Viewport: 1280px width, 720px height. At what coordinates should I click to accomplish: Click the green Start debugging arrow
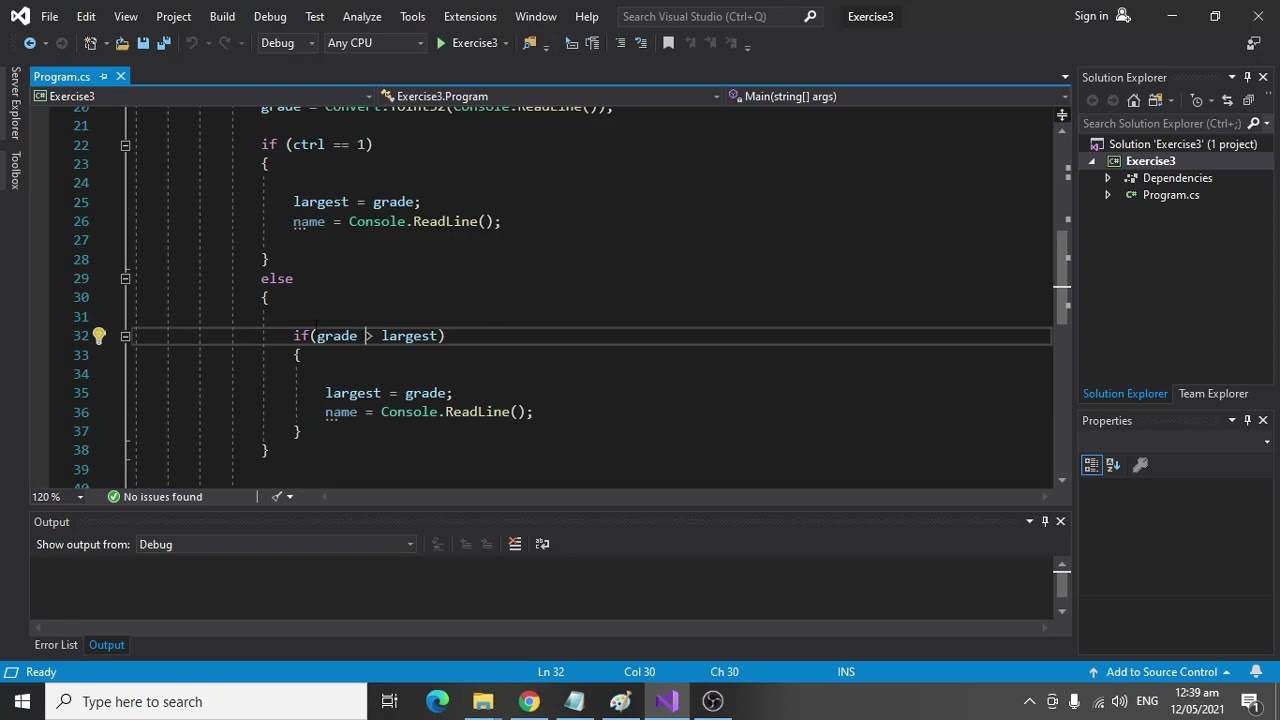(x=441, y=43)
